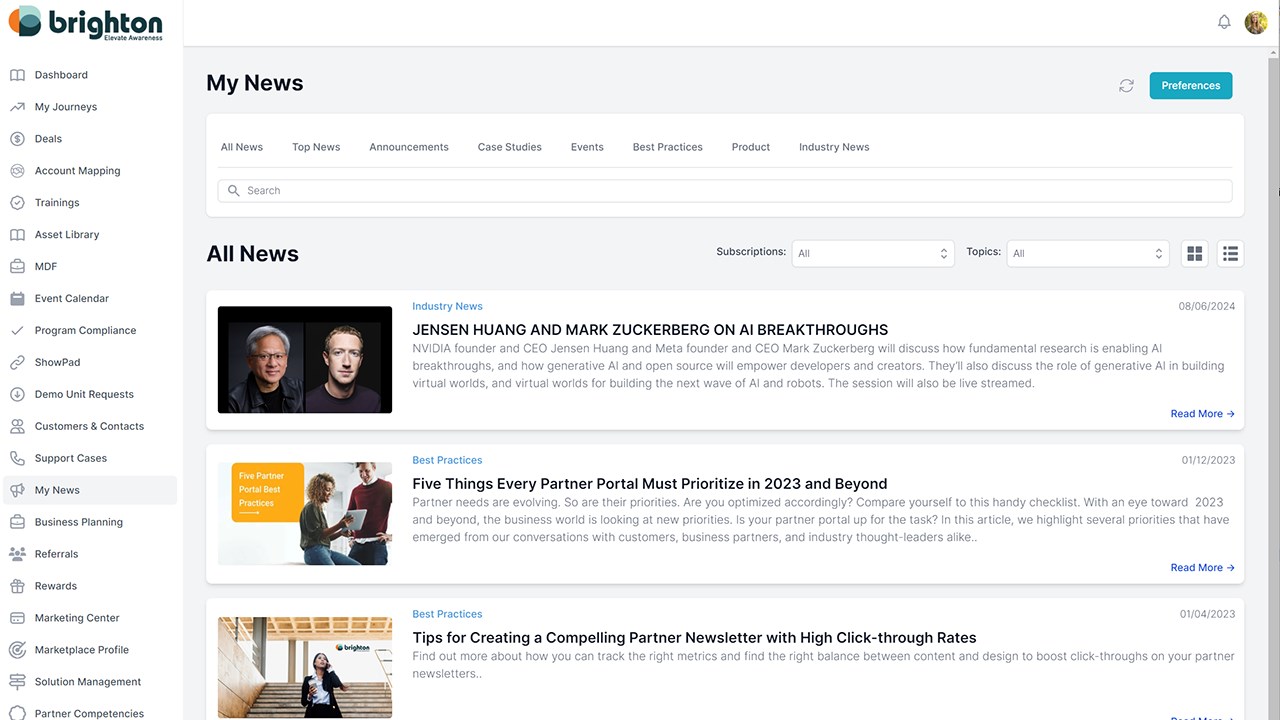Click the Account Mapping icon

pyautogui.click(x=17, y=171)
